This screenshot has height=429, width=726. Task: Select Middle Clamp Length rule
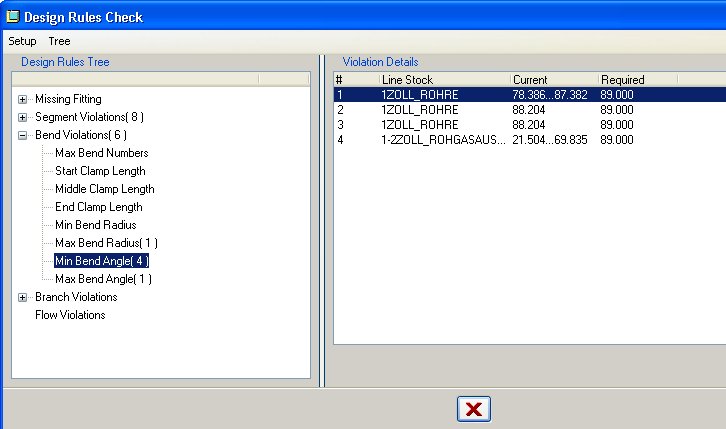(x=105, y=189)
